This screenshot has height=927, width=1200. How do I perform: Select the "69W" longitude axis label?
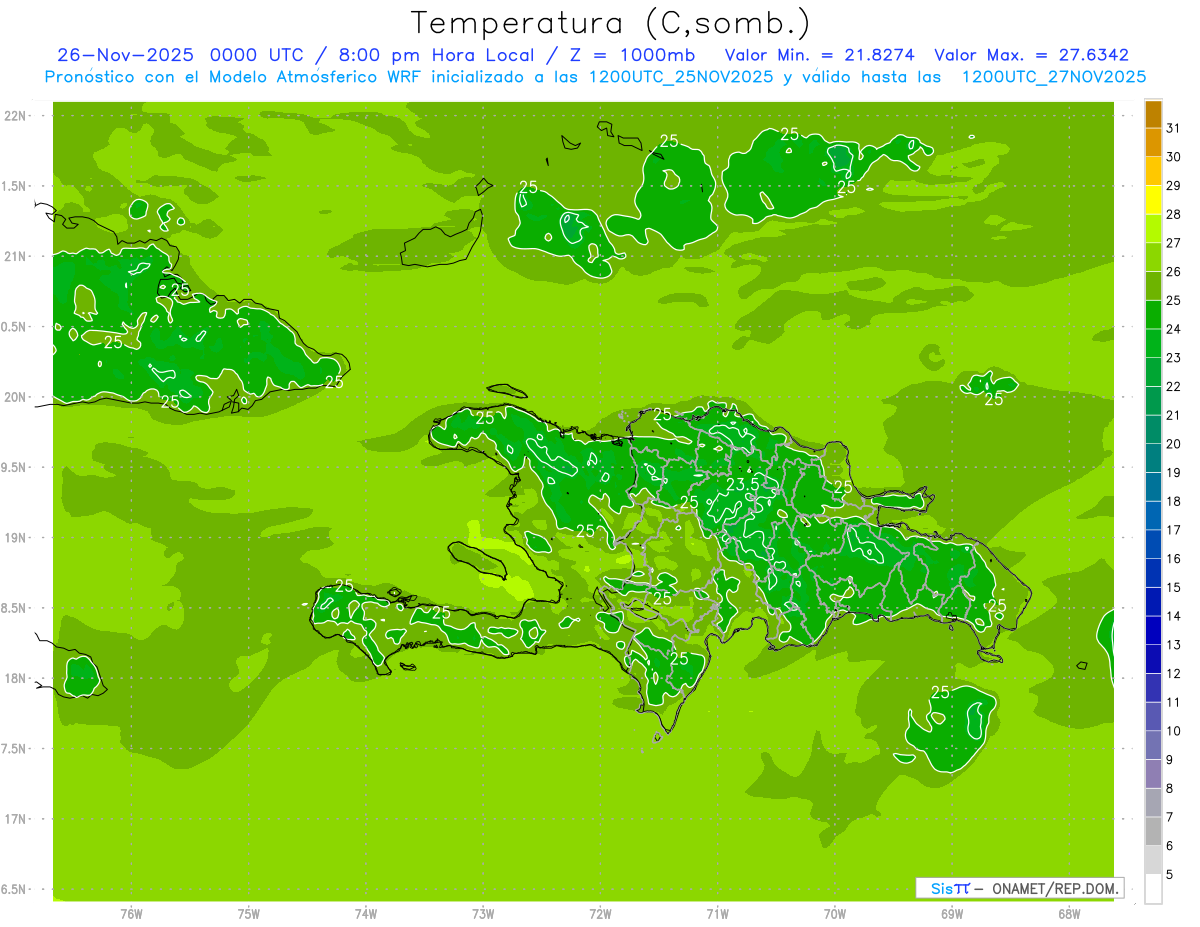(952, 914)
